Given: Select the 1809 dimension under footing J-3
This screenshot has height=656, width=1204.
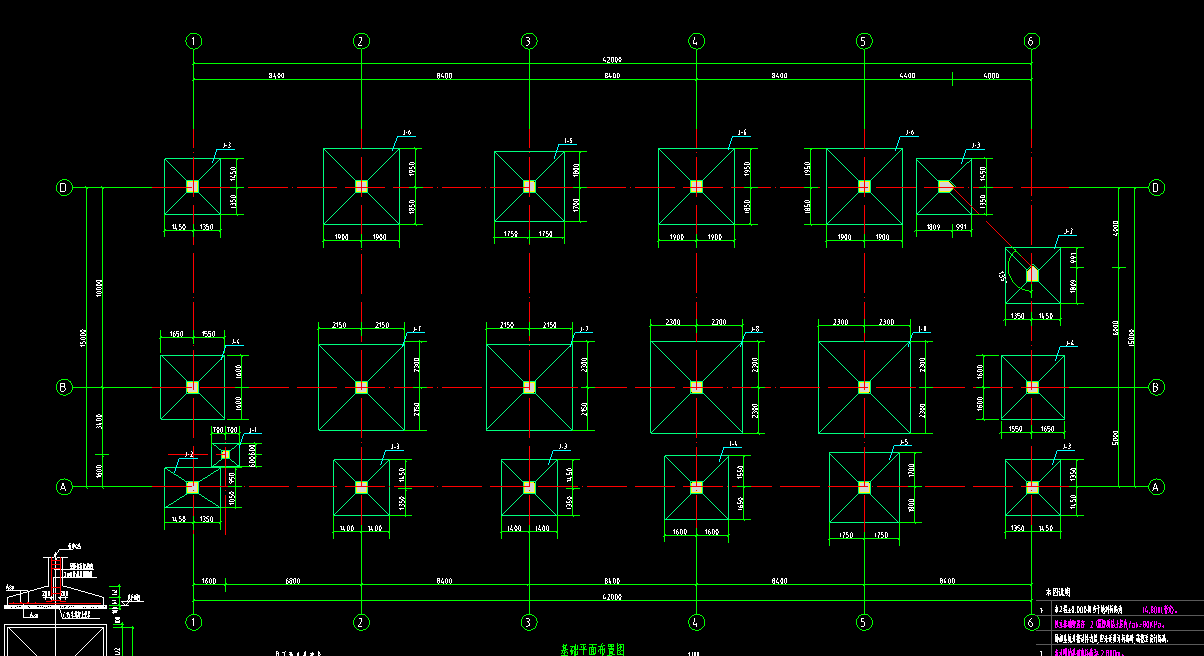Looking at the screenshot, I should click(933, 227).
